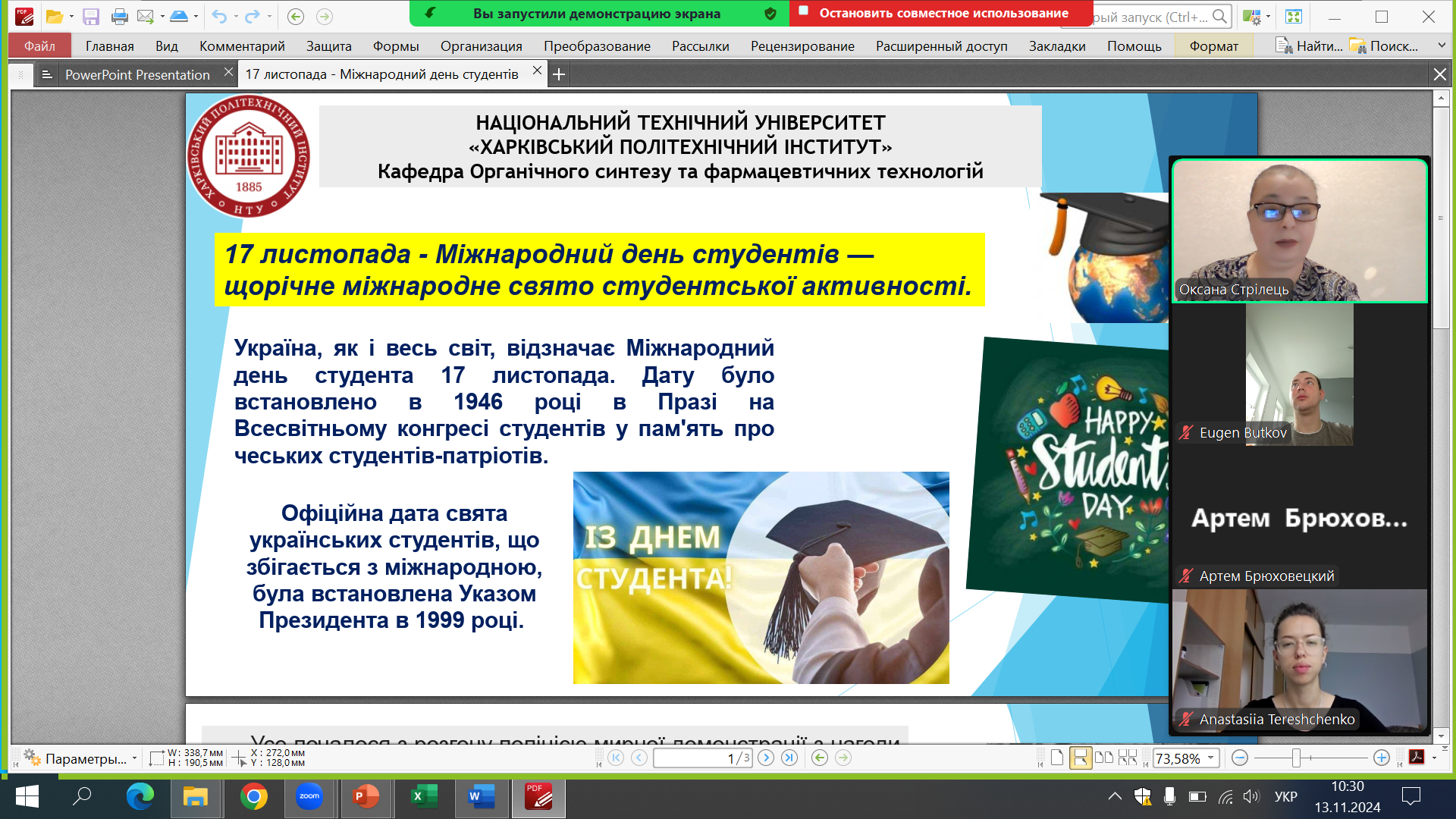Toggle continuous page layout mode
This screenshot has width=1456, height=819.
[1081, 758]
